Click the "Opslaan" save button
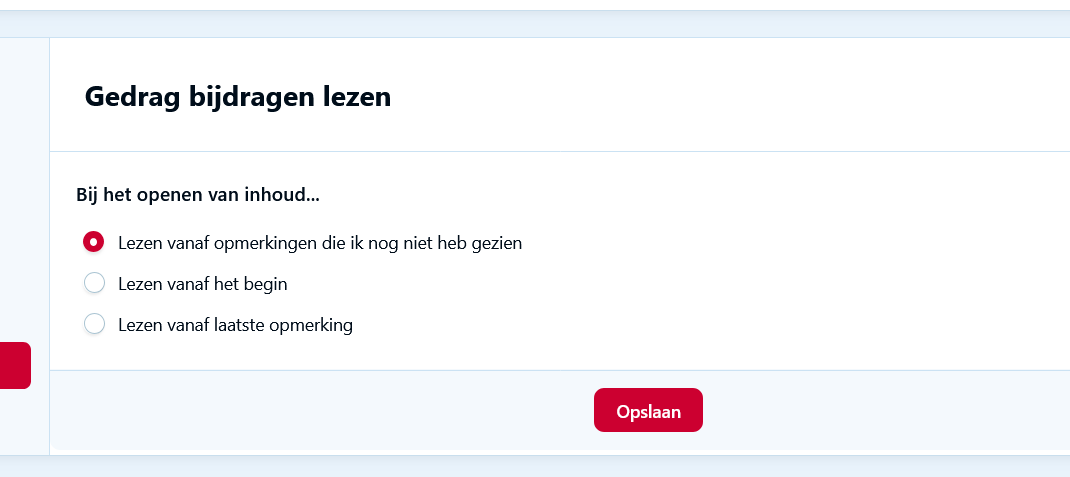The image size is (1070, 477). coord(648,411)
